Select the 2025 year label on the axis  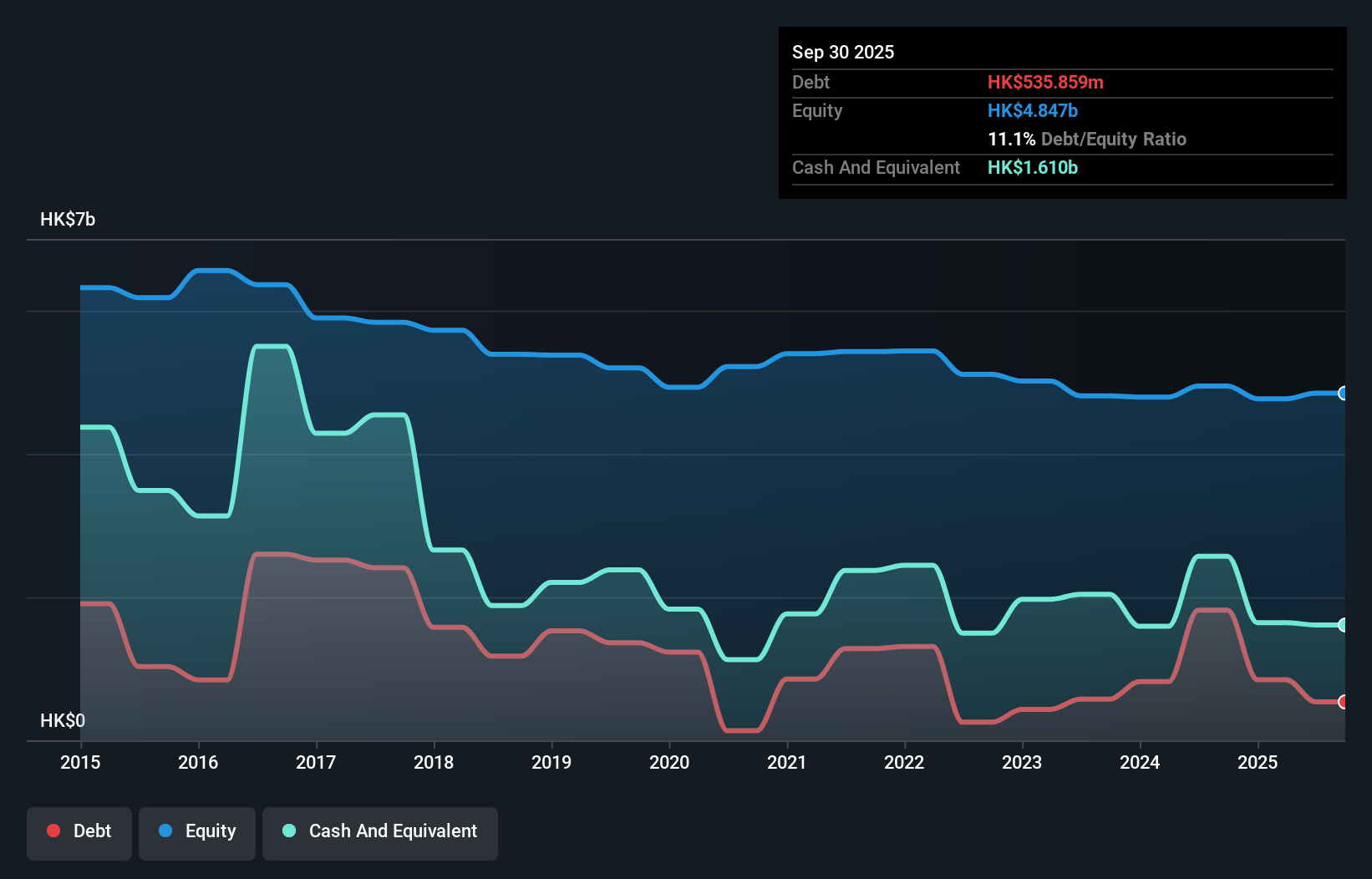point(1258,762)
